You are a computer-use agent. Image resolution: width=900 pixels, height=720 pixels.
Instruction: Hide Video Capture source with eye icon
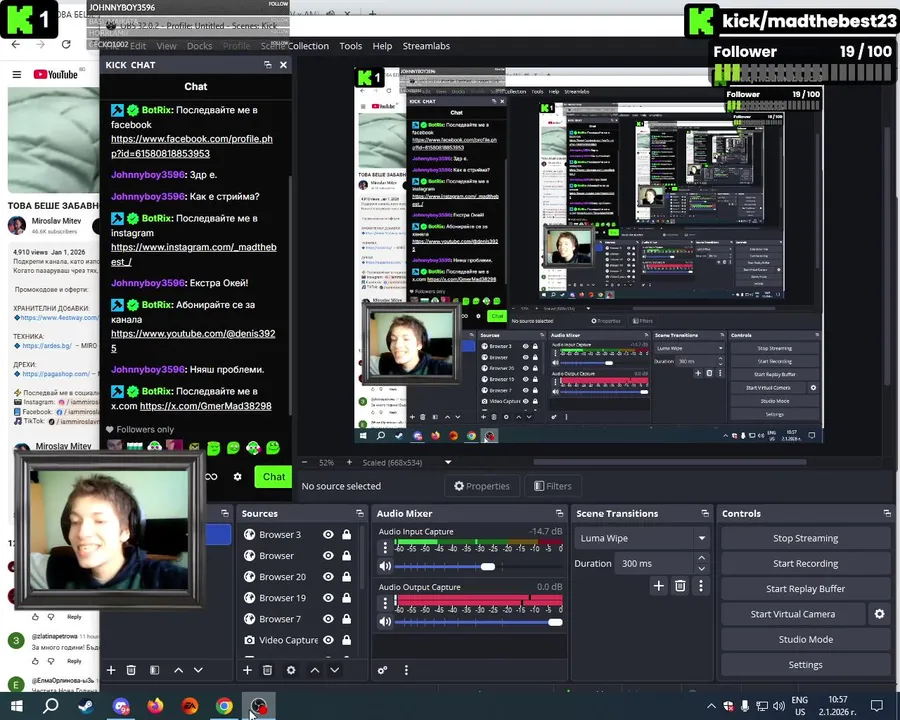(x=328, y=640)
